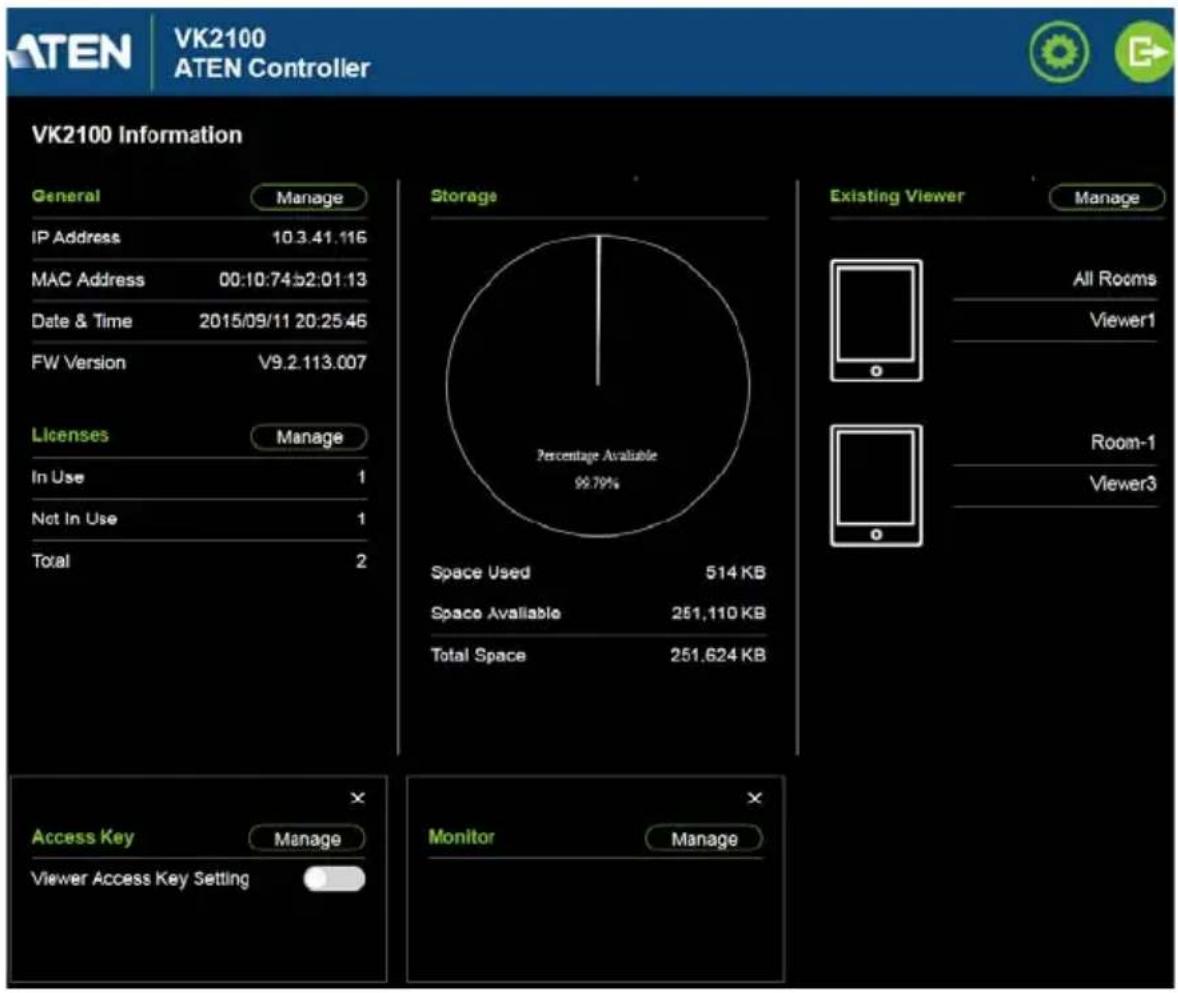Viewport: 1178px width, 993px height.
Task: Close the Monitor panel
Action: 755,798
